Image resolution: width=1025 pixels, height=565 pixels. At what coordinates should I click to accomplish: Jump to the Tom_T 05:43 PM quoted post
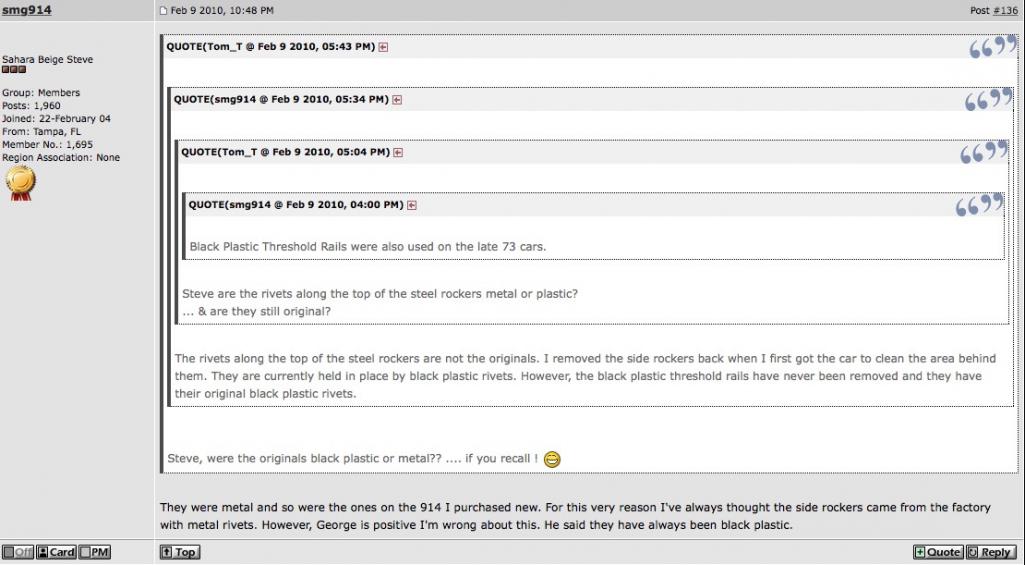(x=383, y=47)
